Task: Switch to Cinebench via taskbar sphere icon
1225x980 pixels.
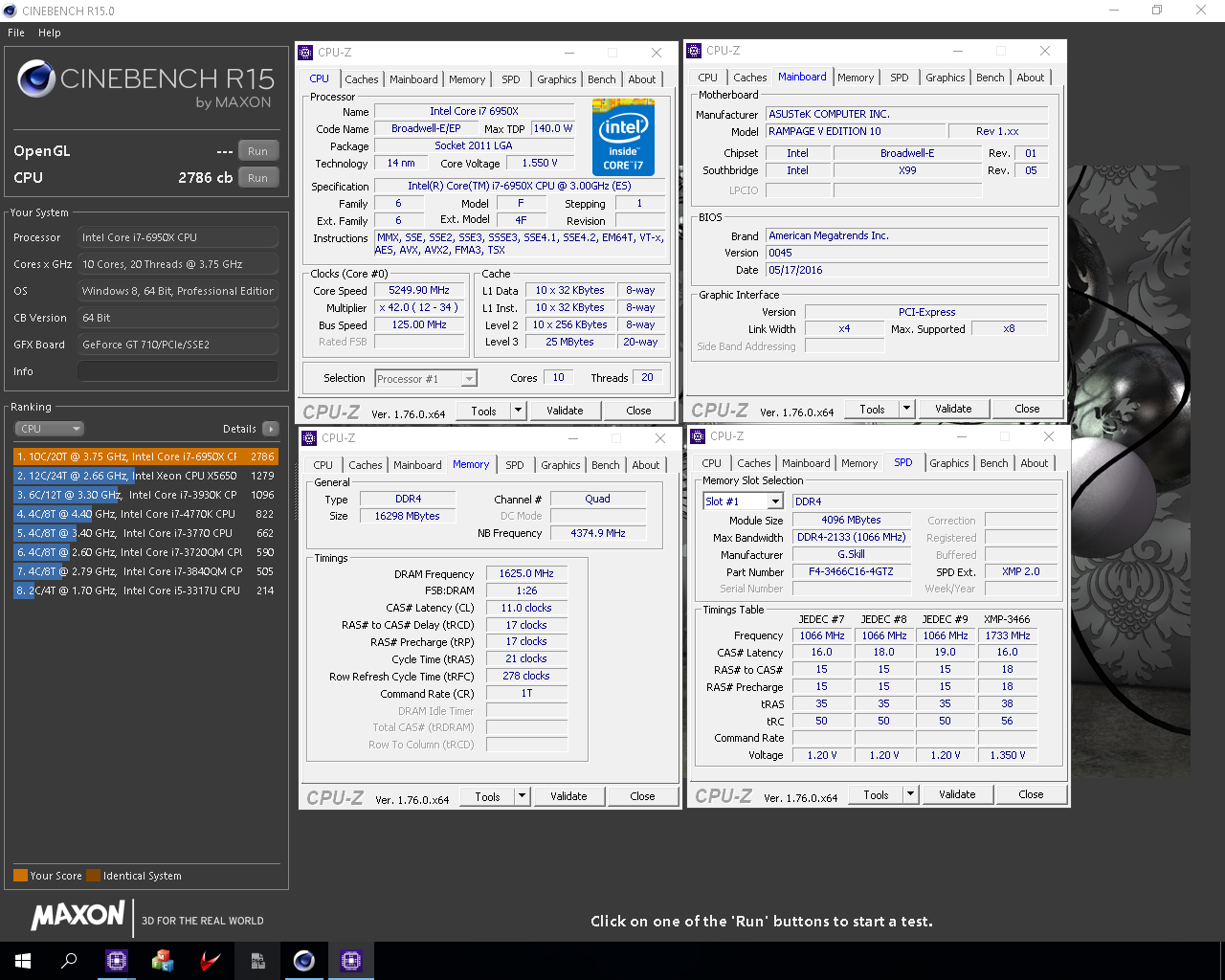Action: coord(303,961)
